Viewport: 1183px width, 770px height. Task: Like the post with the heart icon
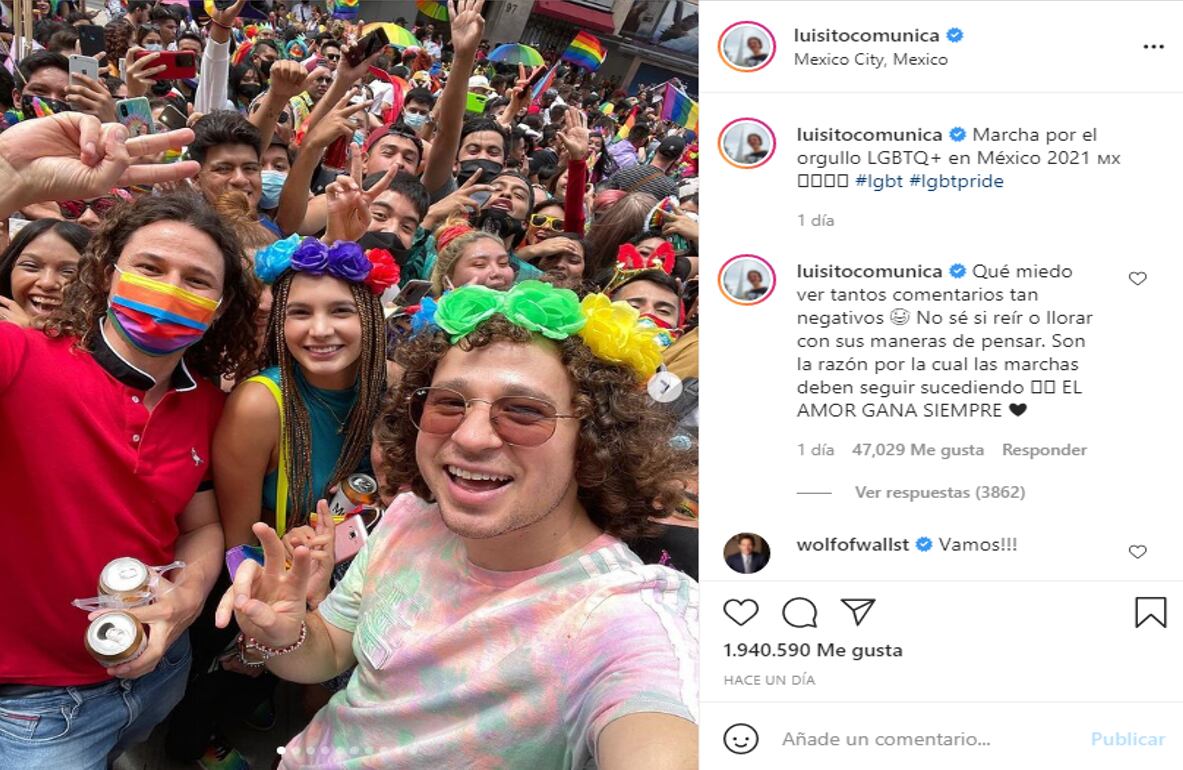pyautogui.click(x=740, y=612)
